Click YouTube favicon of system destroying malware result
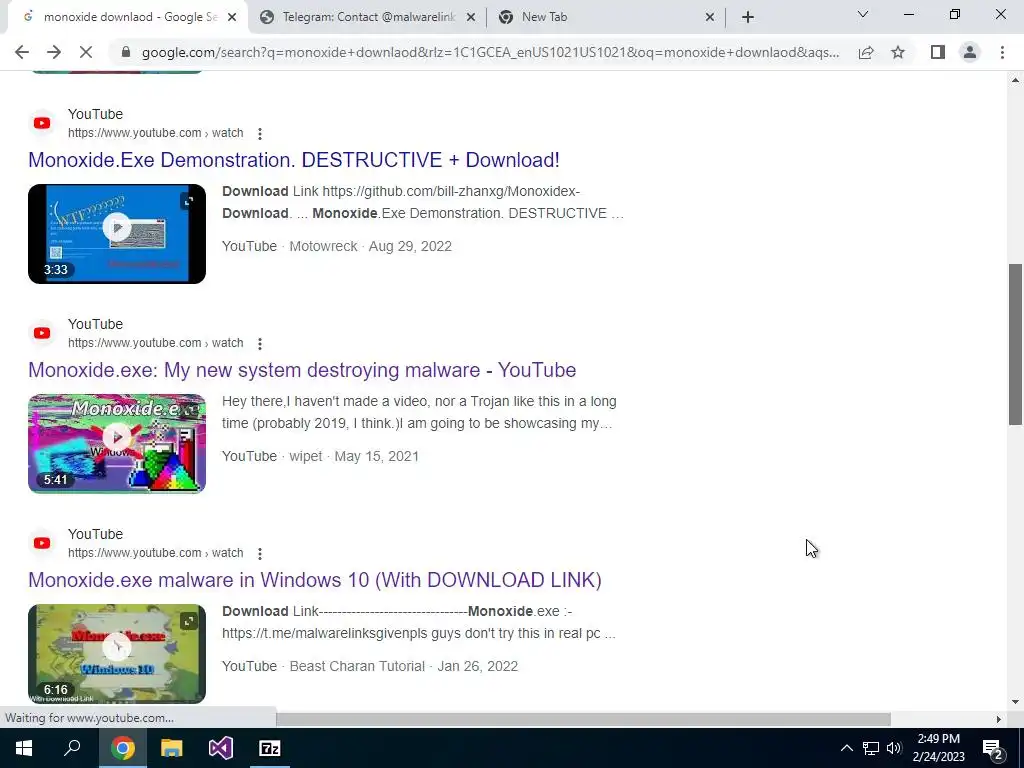1024x768 pixels. coord(42,333)
